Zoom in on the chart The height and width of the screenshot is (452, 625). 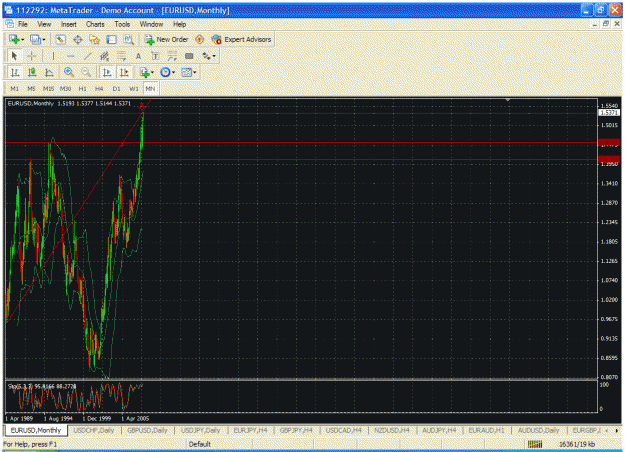[x=69, y=73]
